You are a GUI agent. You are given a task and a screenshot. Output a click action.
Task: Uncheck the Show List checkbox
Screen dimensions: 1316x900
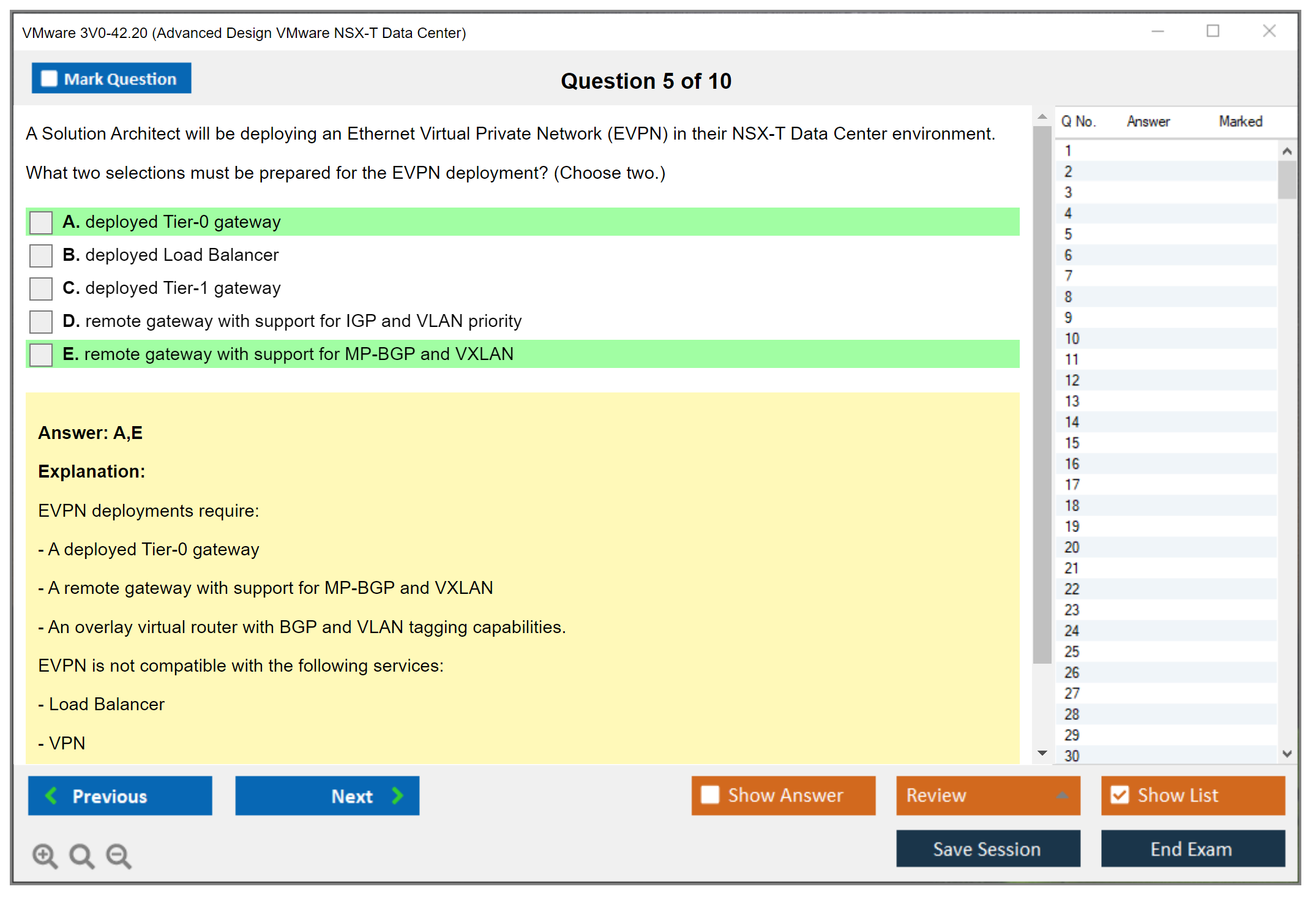1120,795
